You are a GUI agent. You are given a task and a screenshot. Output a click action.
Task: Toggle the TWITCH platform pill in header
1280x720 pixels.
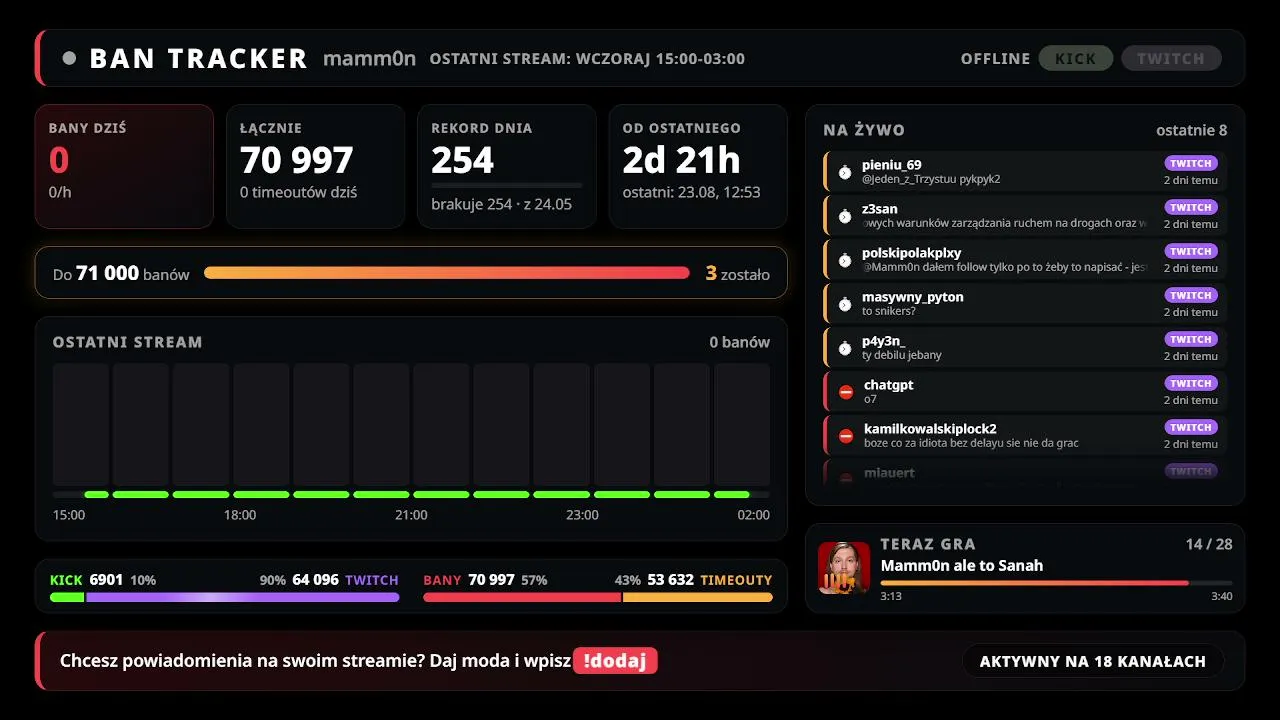[1171, 58]
